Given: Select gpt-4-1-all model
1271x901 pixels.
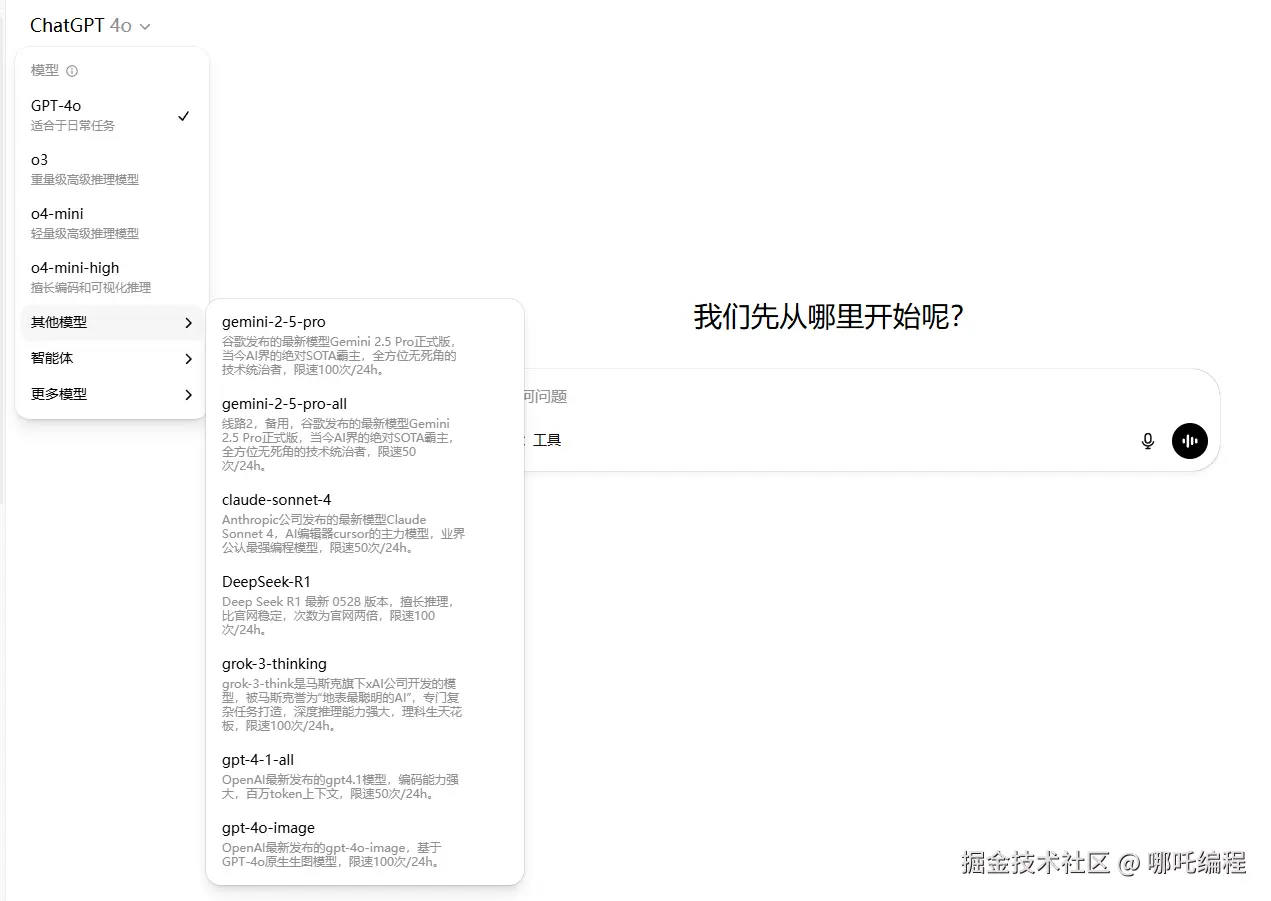Looking at the screenshot, I should 364,776.
